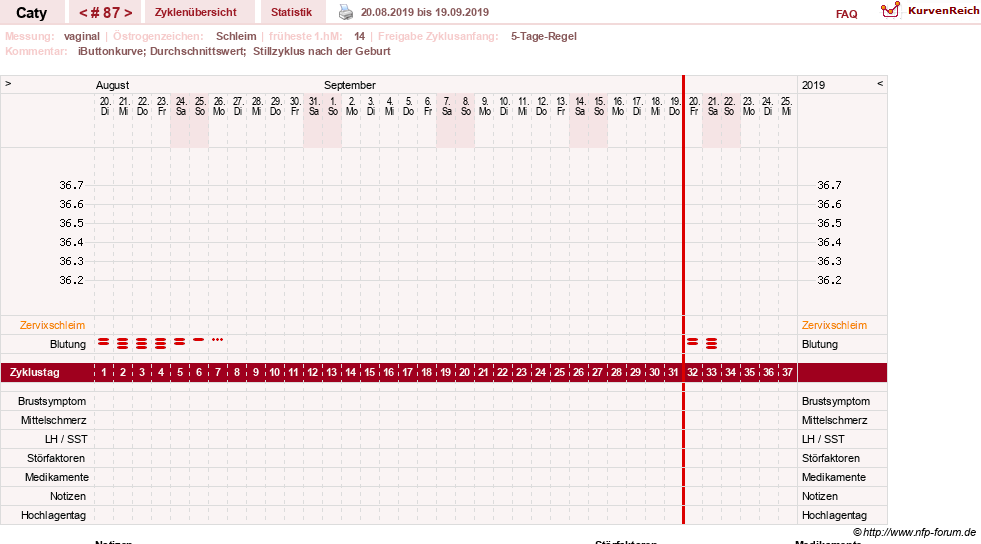Open the FAQ link
Screen dimensions: 981x544
pyautogui.click(x=846, y=14)
